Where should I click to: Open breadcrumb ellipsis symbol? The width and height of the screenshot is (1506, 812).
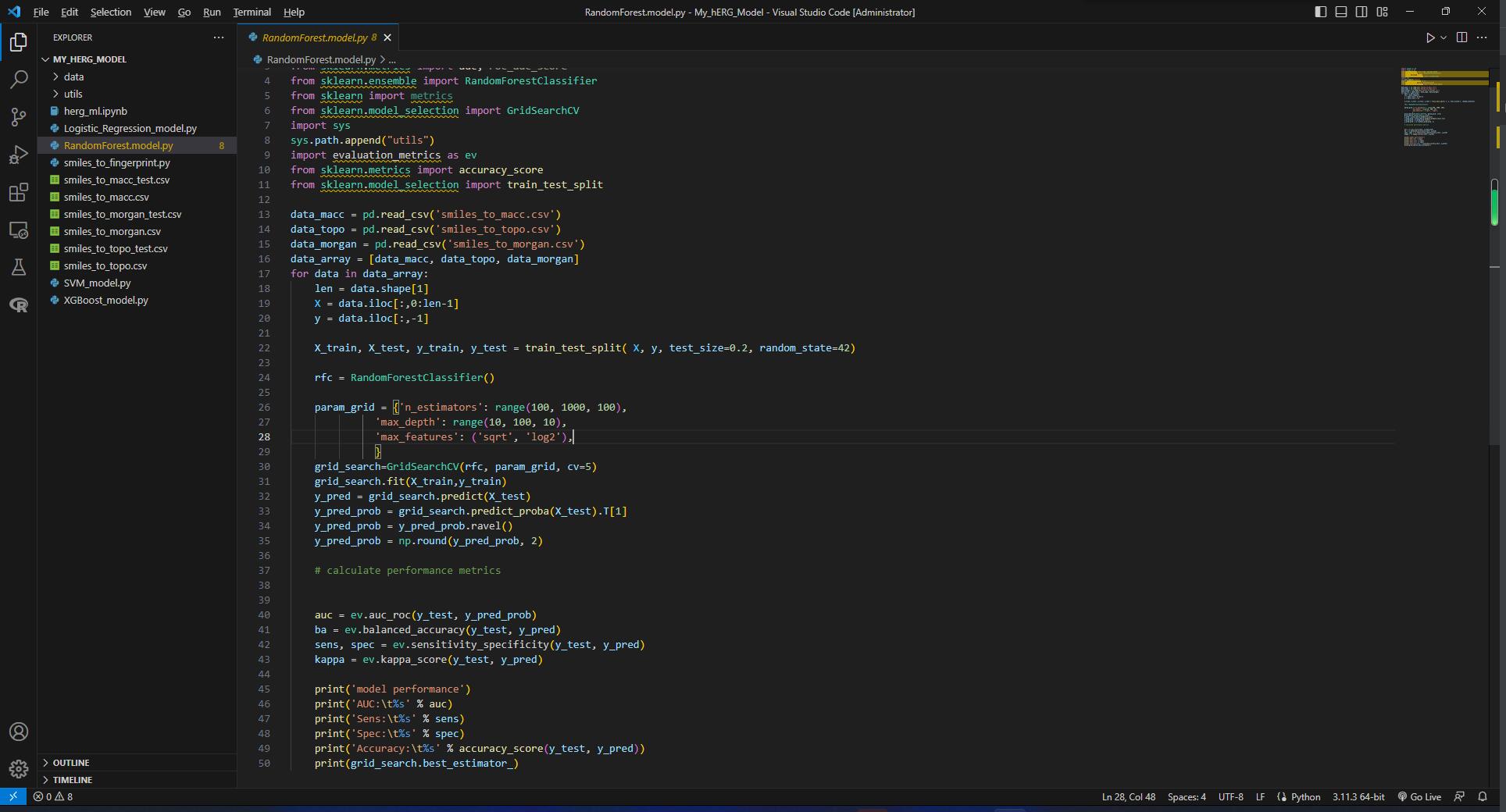[x=392, y=59]
